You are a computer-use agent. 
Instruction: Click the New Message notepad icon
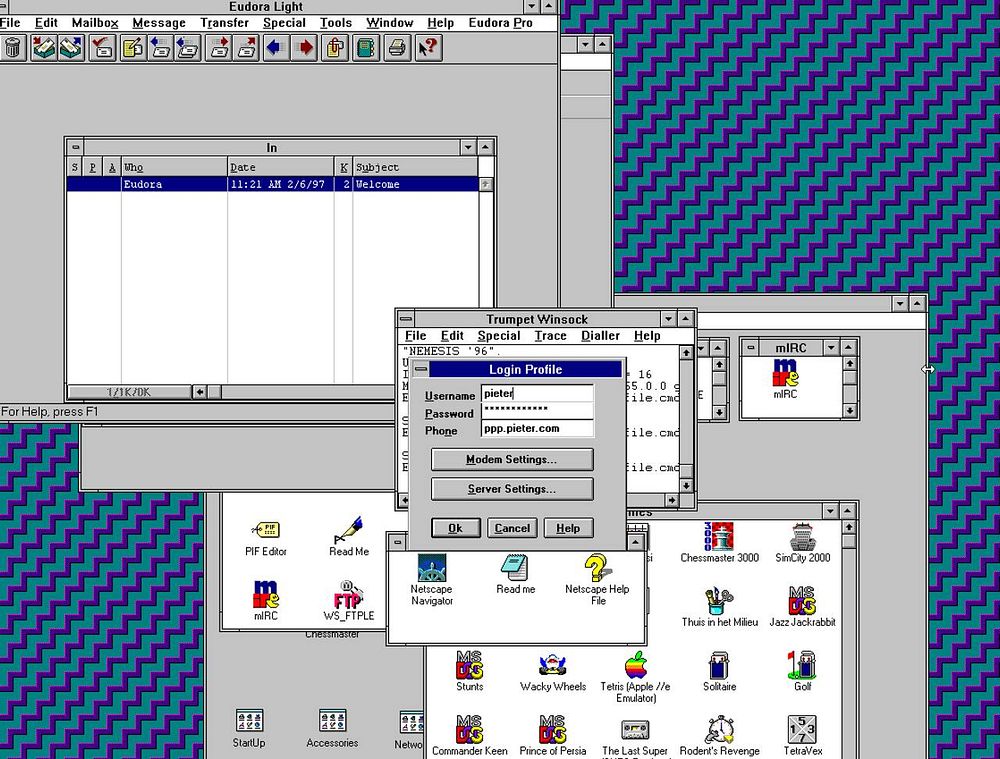coord(132,48)
